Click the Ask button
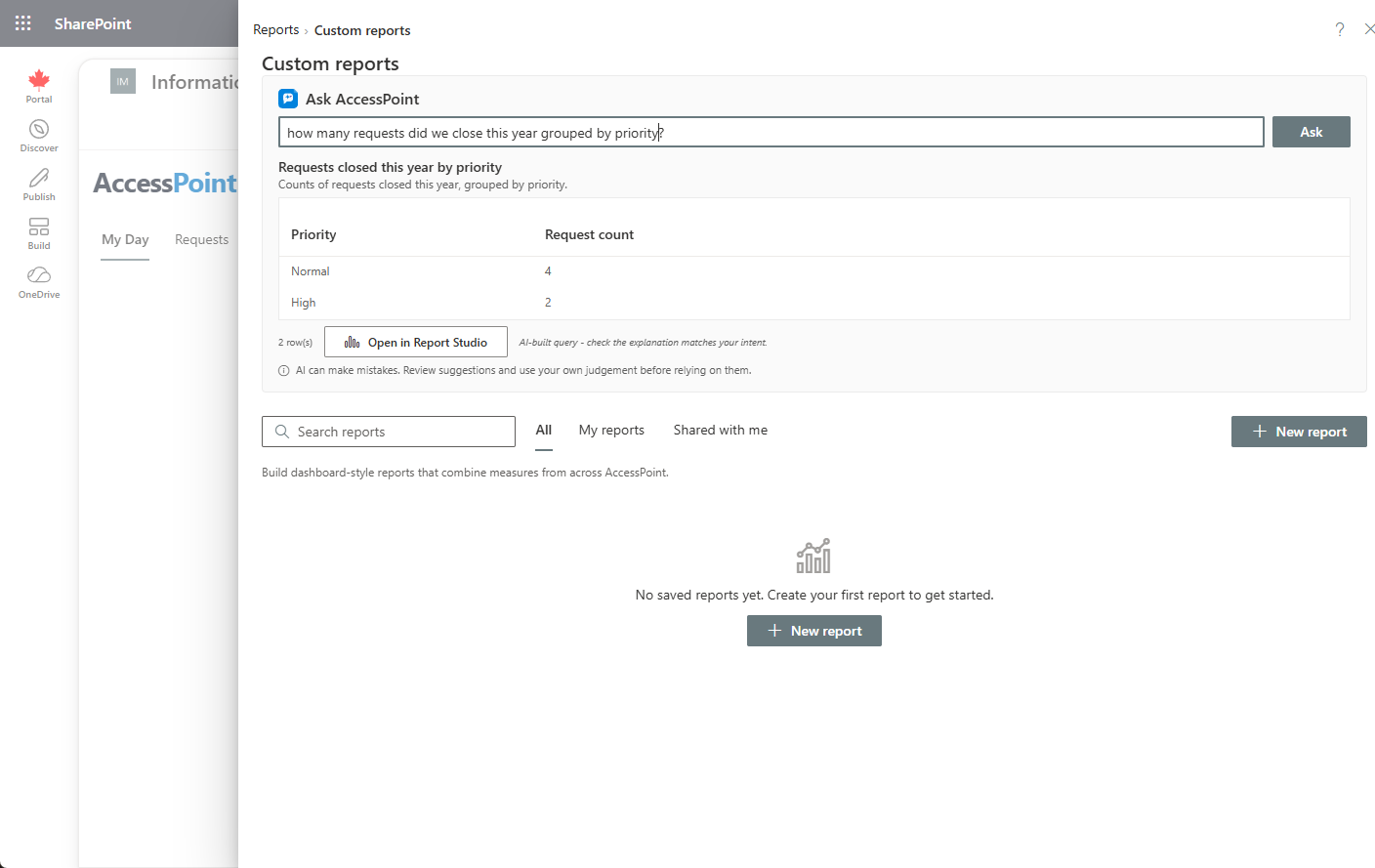The width and height of the screenshot is (1375, 868). point(1311,132)
